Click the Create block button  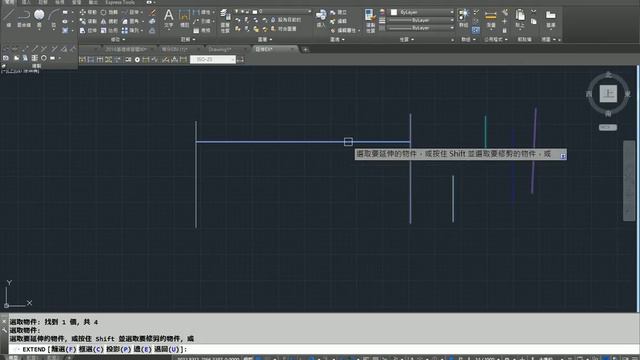(x=339, y=13)
